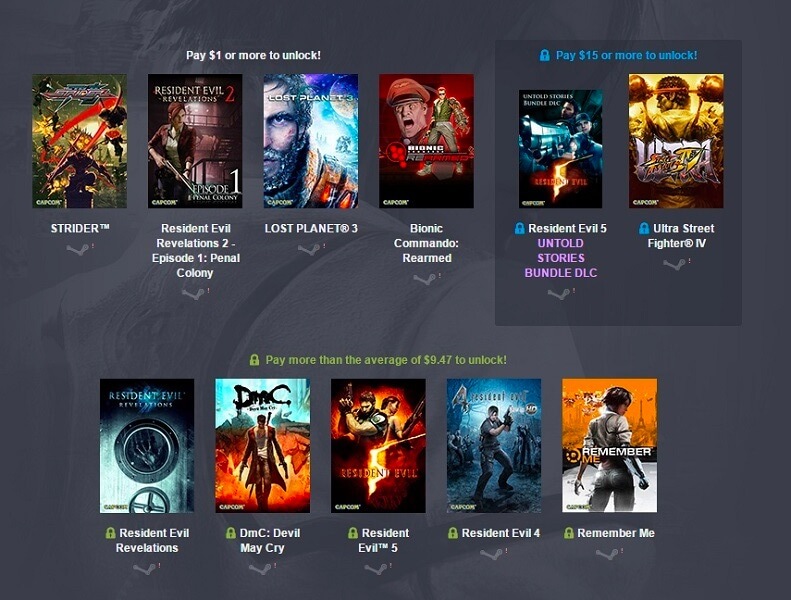791x600 pixels.
Task: Click the green lock next to Resident Evil™ 5
Action: 353,533
